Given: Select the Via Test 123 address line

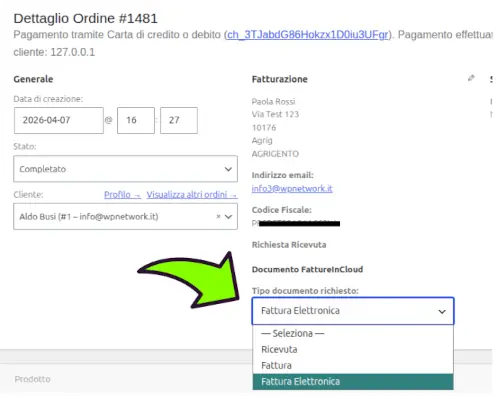Looking at the screenshot, I should tap(275, 114).
